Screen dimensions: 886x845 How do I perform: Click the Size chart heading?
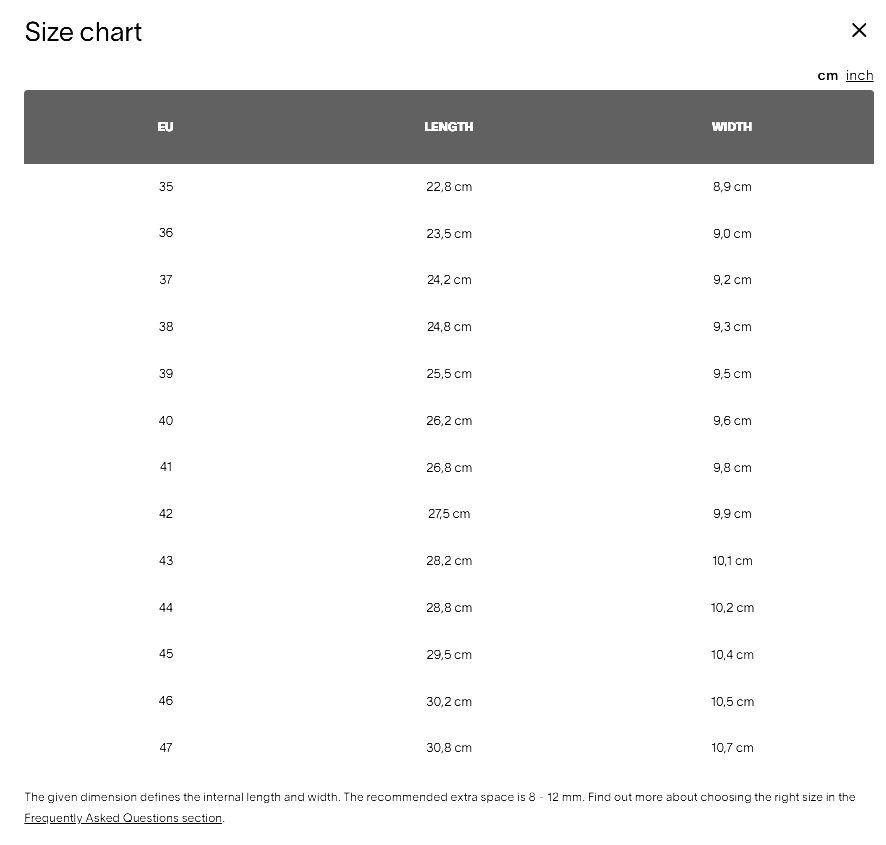pos(83,32)
